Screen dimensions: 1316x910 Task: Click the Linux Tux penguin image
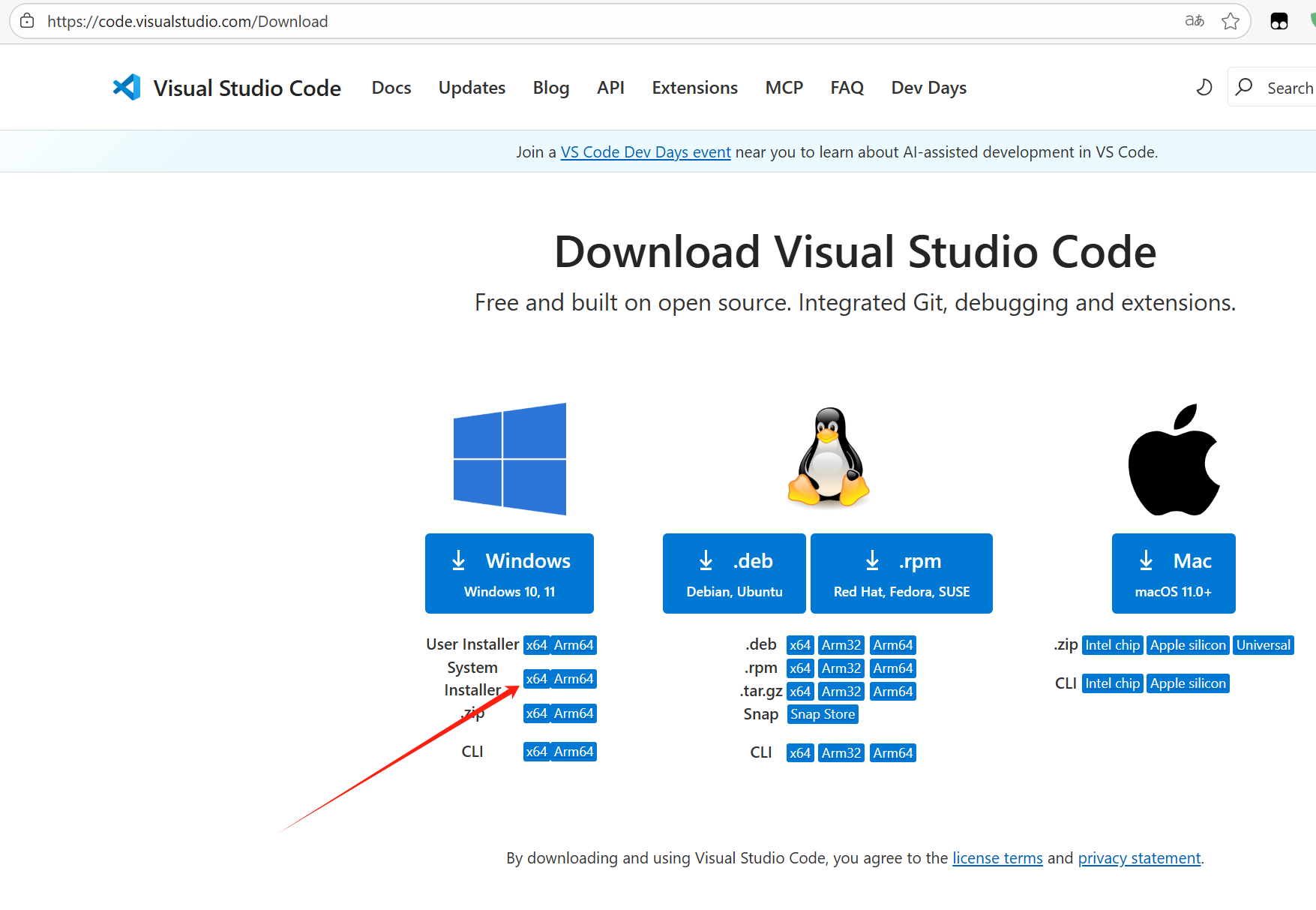click(x=828, y=458)
